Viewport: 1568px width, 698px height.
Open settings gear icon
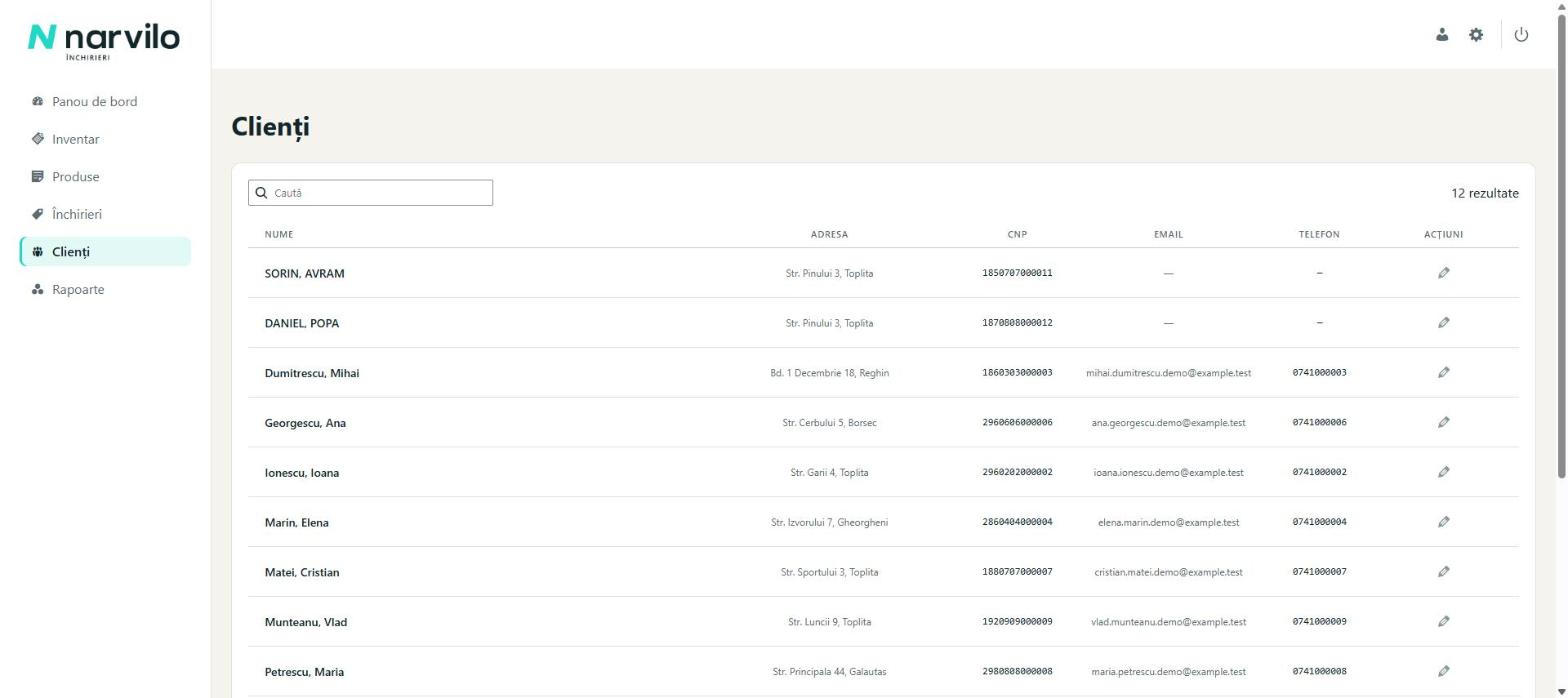coord(1476,34)
